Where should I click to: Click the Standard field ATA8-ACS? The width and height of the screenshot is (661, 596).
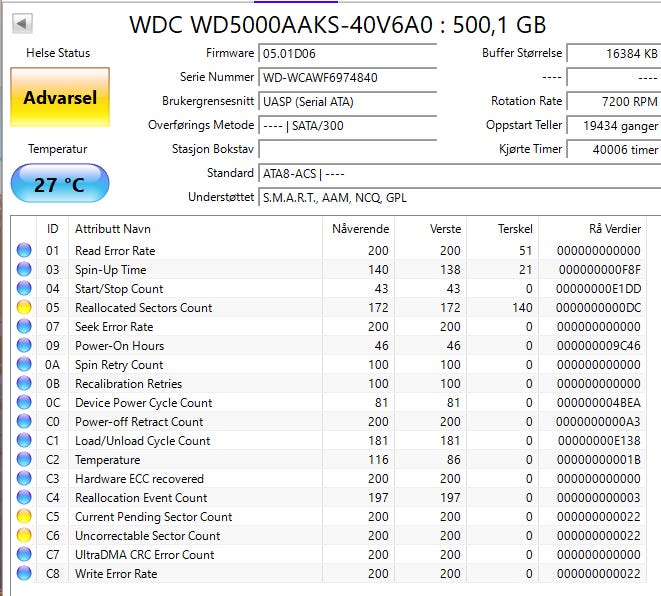459,174
